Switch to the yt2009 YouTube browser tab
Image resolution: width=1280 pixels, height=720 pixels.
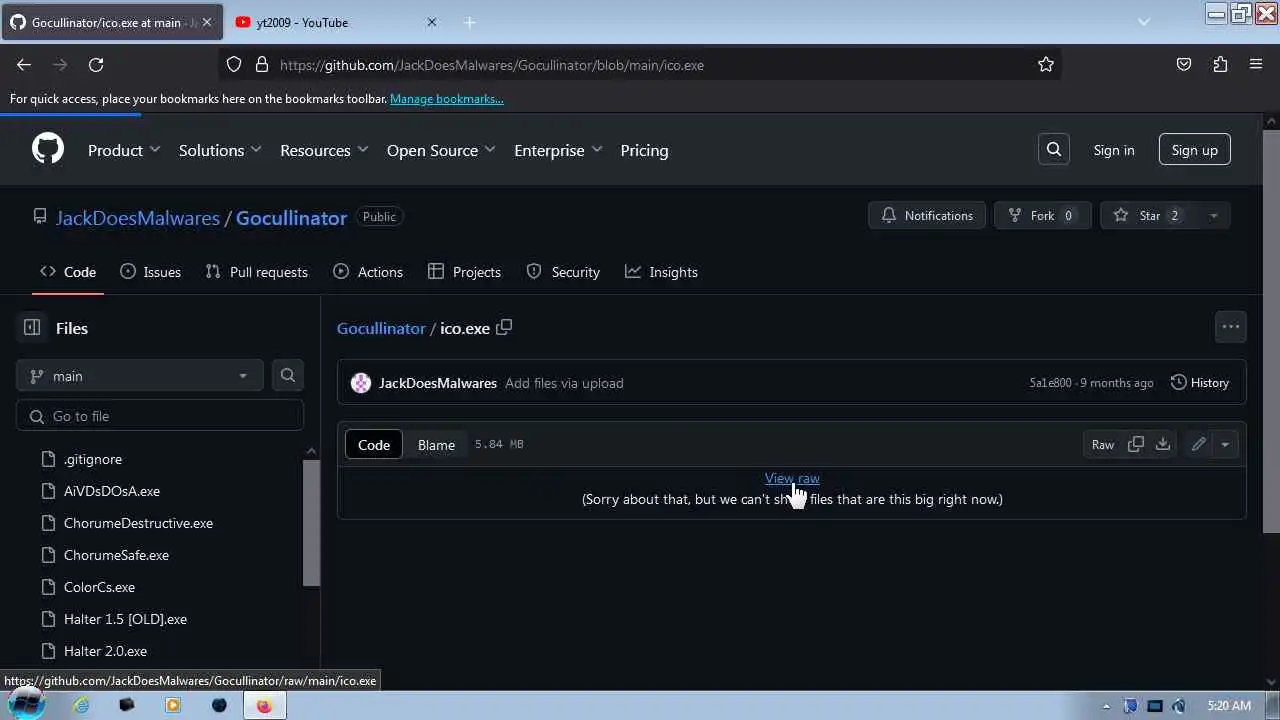337,22
